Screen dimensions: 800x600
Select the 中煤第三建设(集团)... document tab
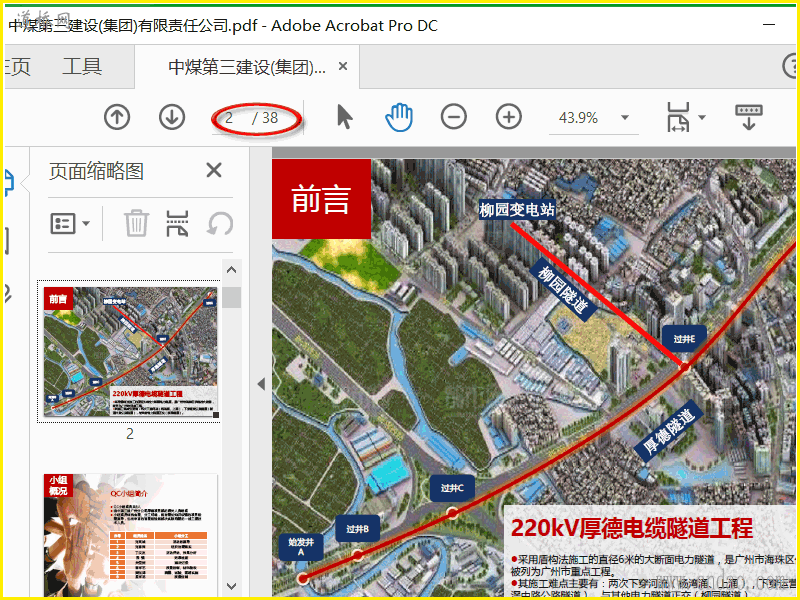click(x=247, y=67)
